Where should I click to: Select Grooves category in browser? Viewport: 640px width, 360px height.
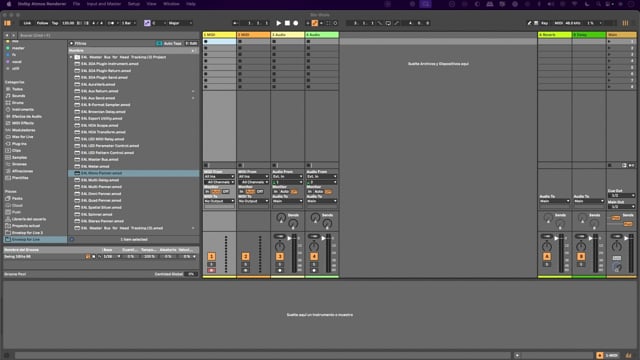(19, 164)
